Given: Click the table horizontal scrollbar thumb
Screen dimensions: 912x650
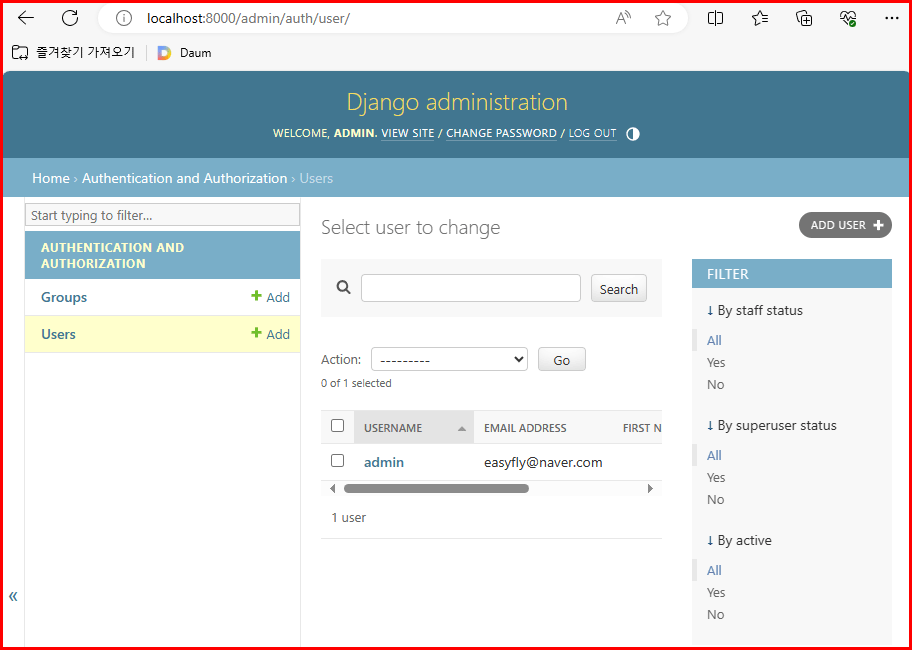Looking at the screenshot, I should (x=436, y=489).
